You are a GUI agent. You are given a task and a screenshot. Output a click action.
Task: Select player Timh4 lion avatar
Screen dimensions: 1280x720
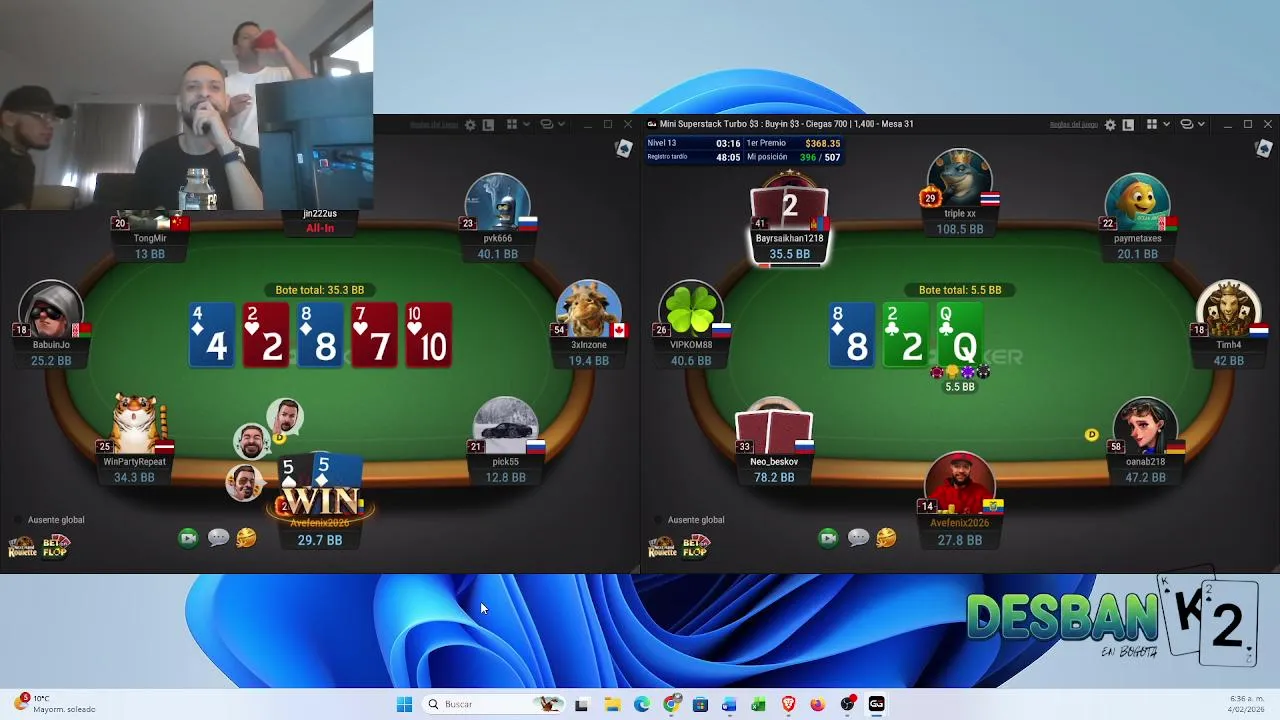1228,310
